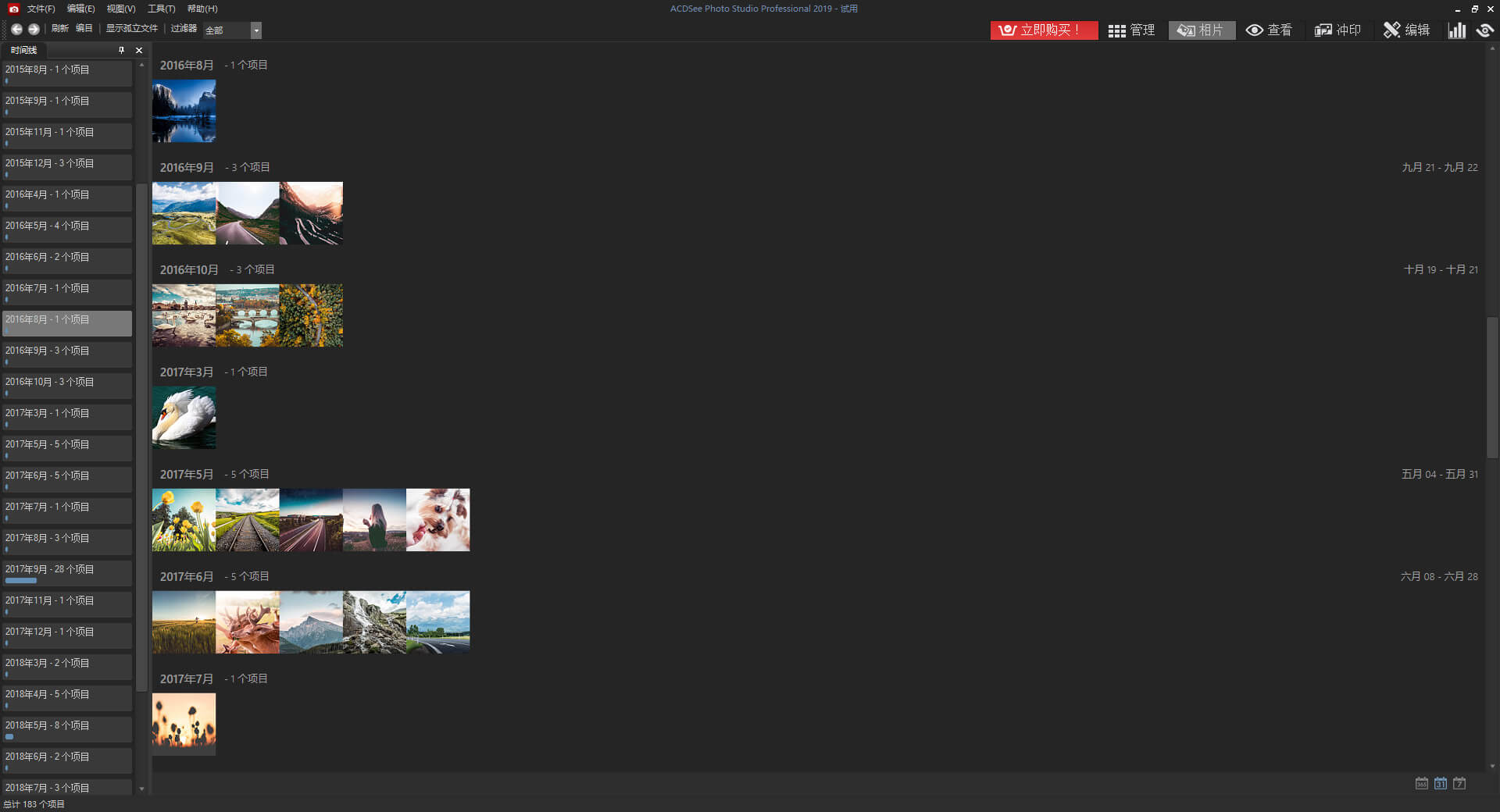Open the 2016年9月 winding road thumbnail

(x=248, y=213)
